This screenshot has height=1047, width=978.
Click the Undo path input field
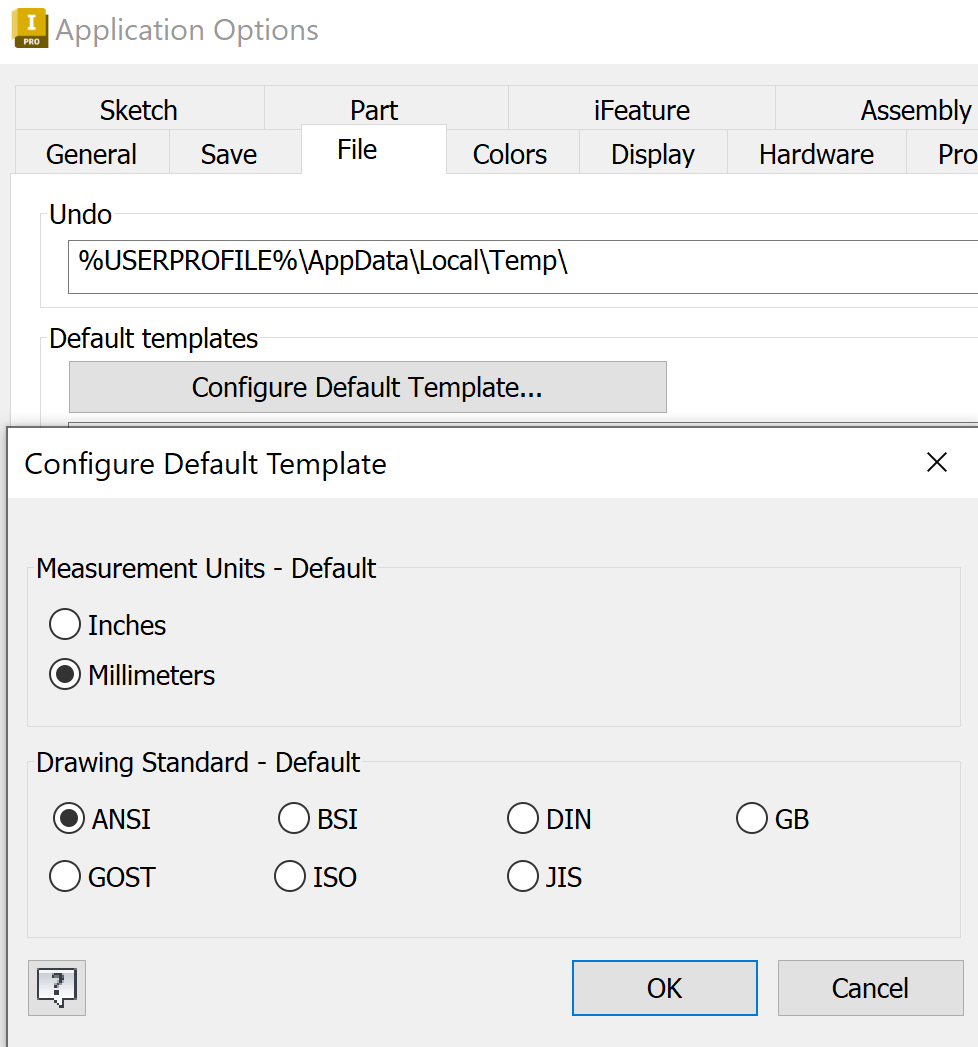[x=520, y=266]
